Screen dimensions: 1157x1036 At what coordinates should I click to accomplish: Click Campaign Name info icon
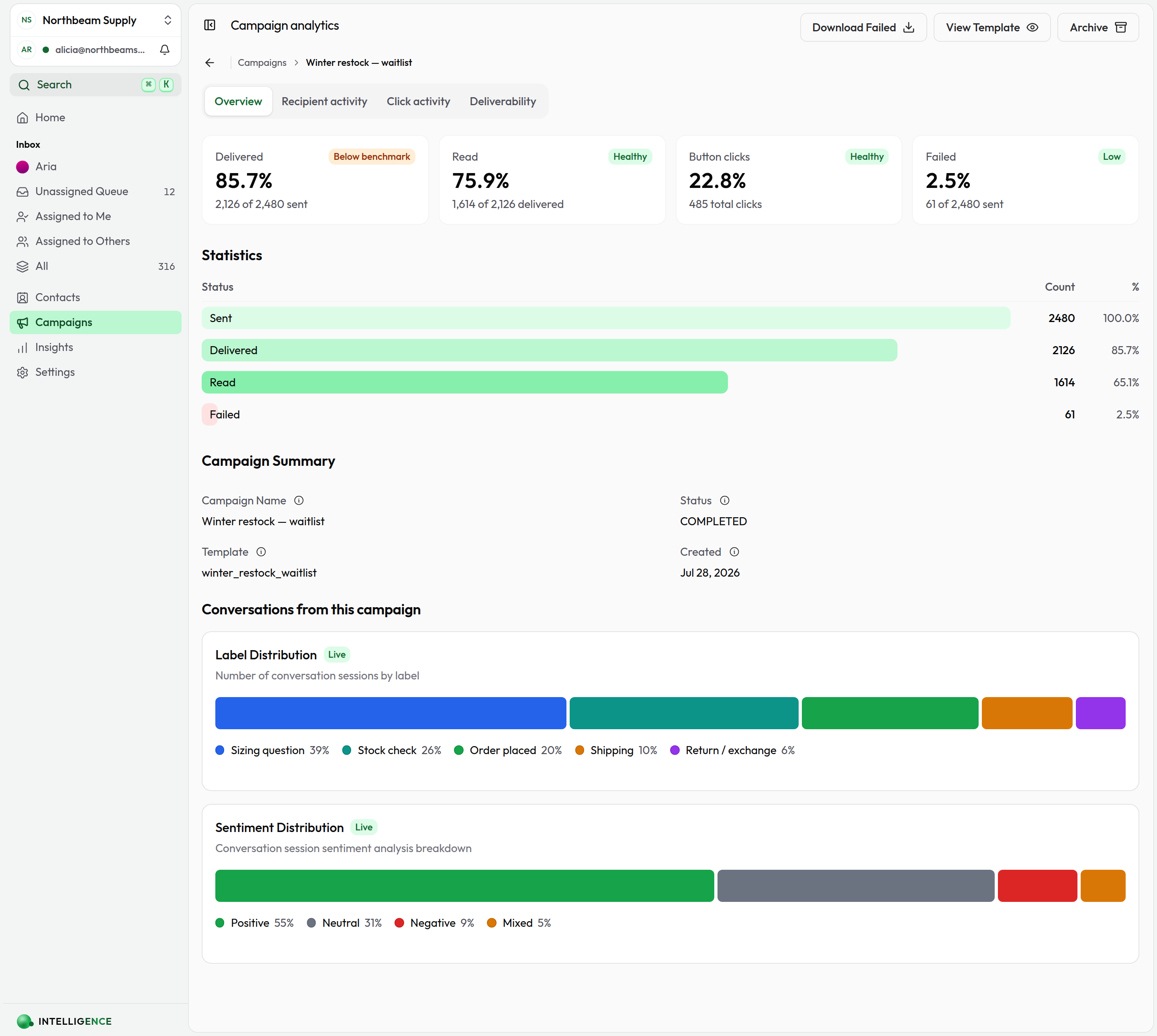click(x=299, y=500)
